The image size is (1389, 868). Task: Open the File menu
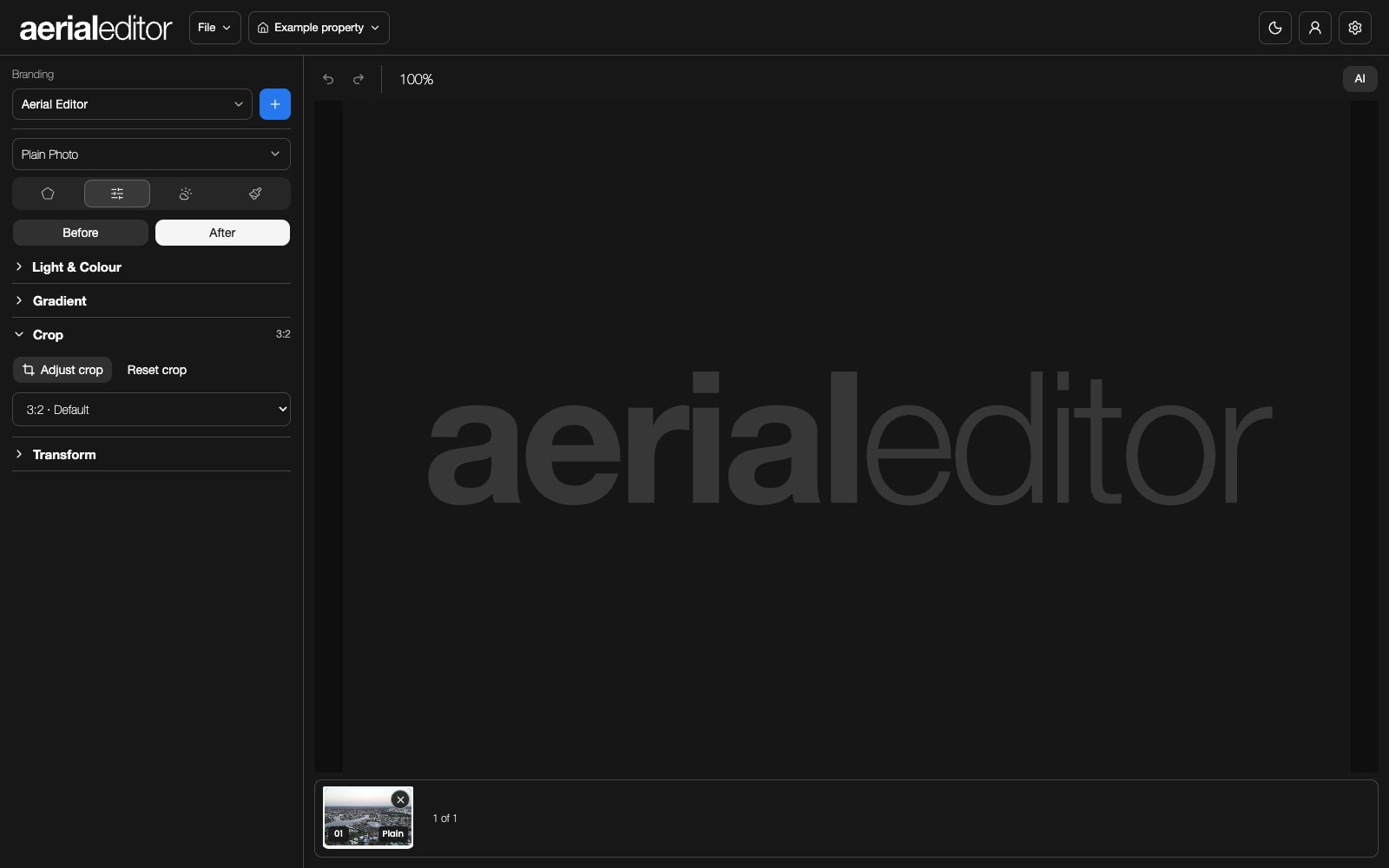point(214,28)
